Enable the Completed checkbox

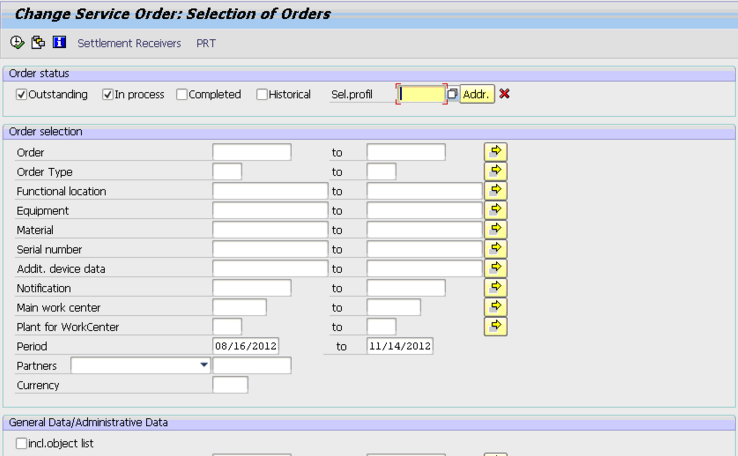182,95
